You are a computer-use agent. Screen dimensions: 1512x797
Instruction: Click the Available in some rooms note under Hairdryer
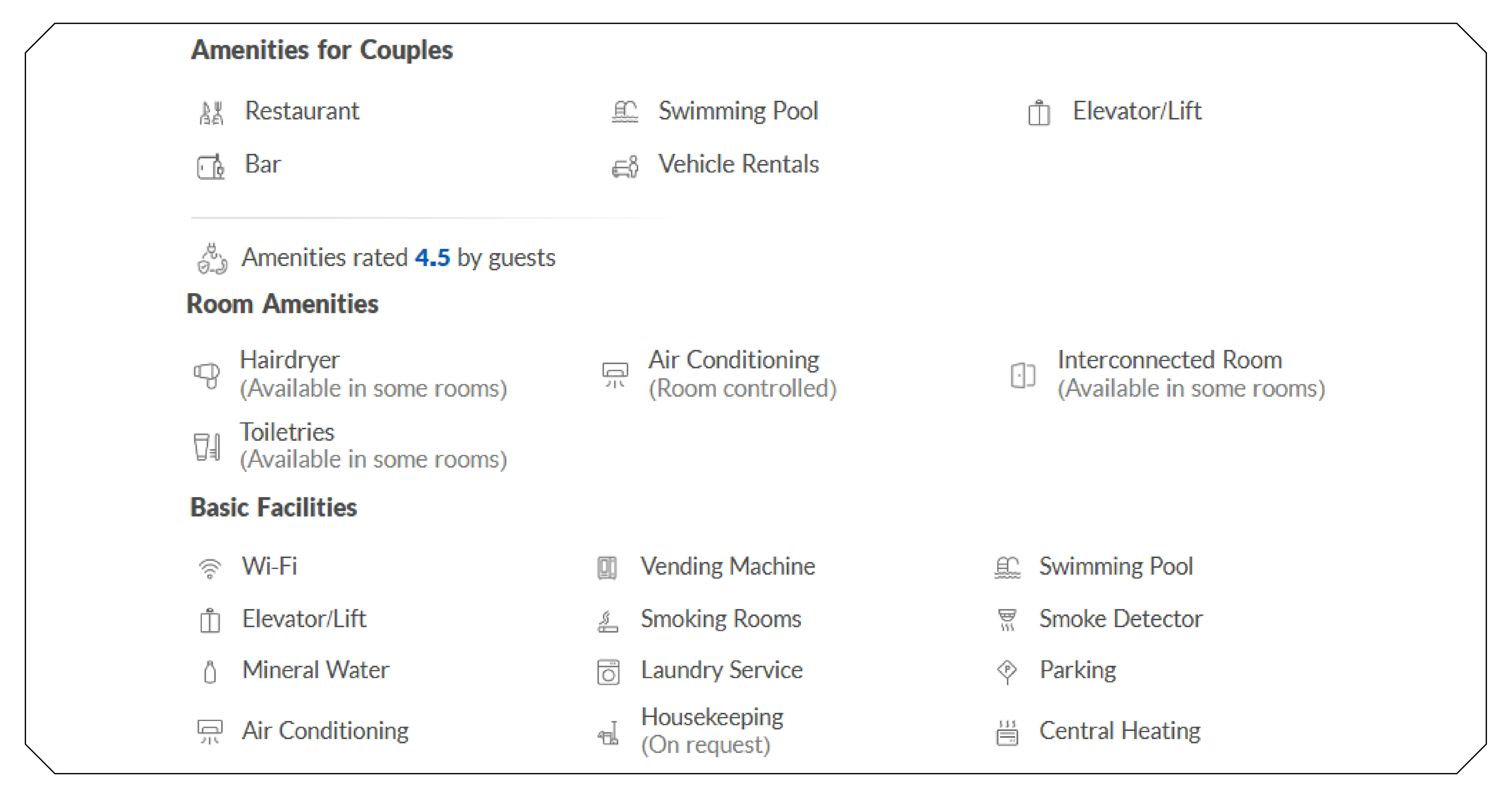(x=373, y=389)
